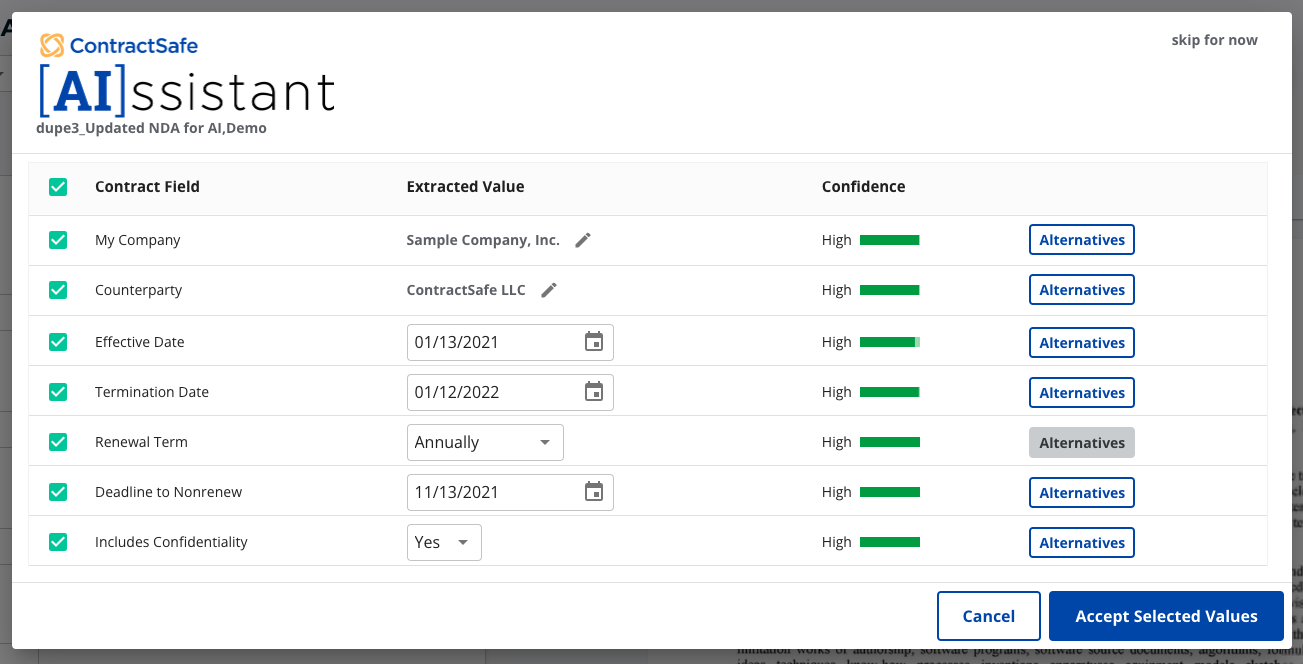Open calendar picker for Termination Date
Image resolution: width=1303 pixels, height=664 pixels.
tap(593, 392)
